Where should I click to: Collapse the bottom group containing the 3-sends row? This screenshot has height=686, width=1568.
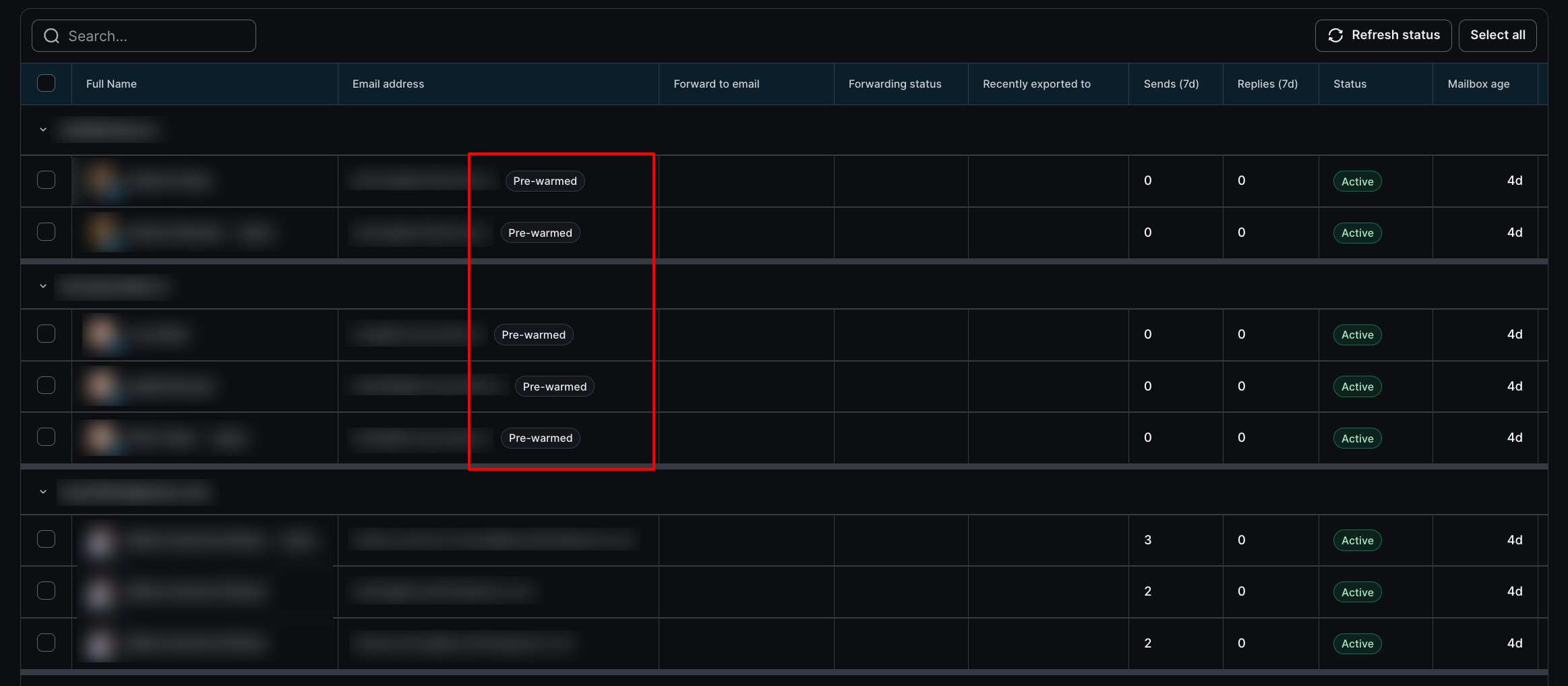pos(43,492)
